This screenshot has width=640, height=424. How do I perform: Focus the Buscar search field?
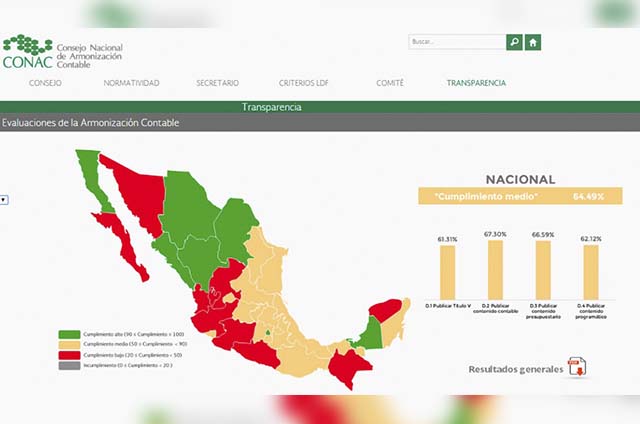[456, 42]
